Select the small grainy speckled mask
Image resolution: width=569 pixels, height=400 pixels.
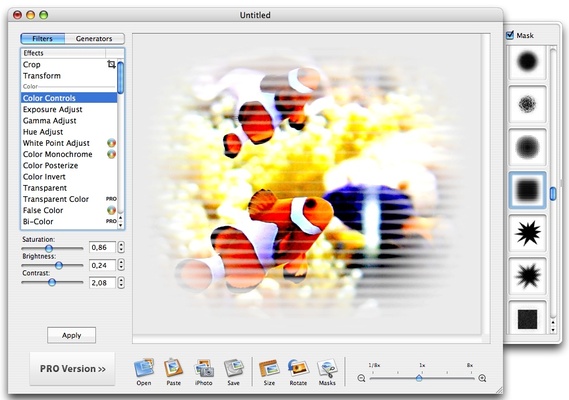[527, 105]
